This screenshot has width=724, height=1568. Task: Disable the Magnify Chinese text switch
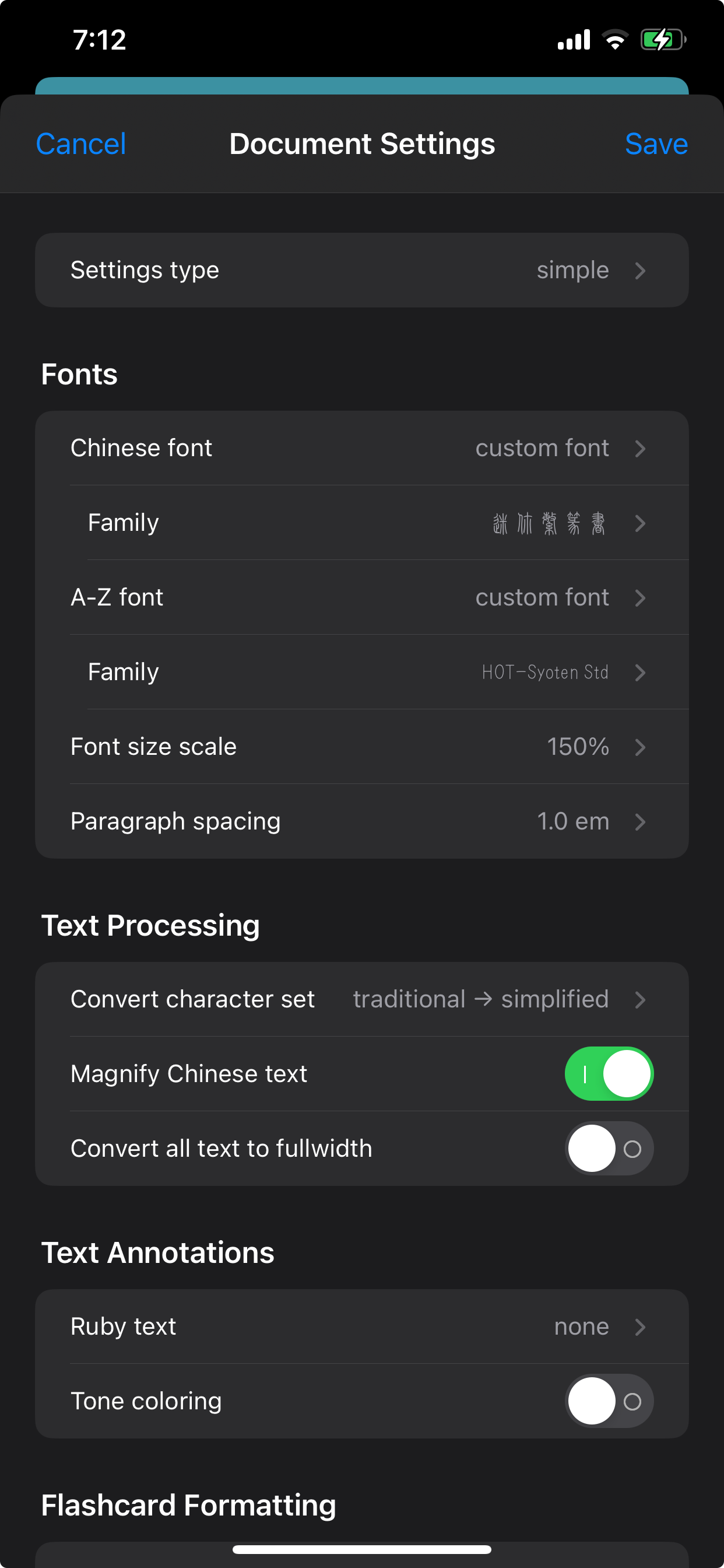(x=609, y=1074)
